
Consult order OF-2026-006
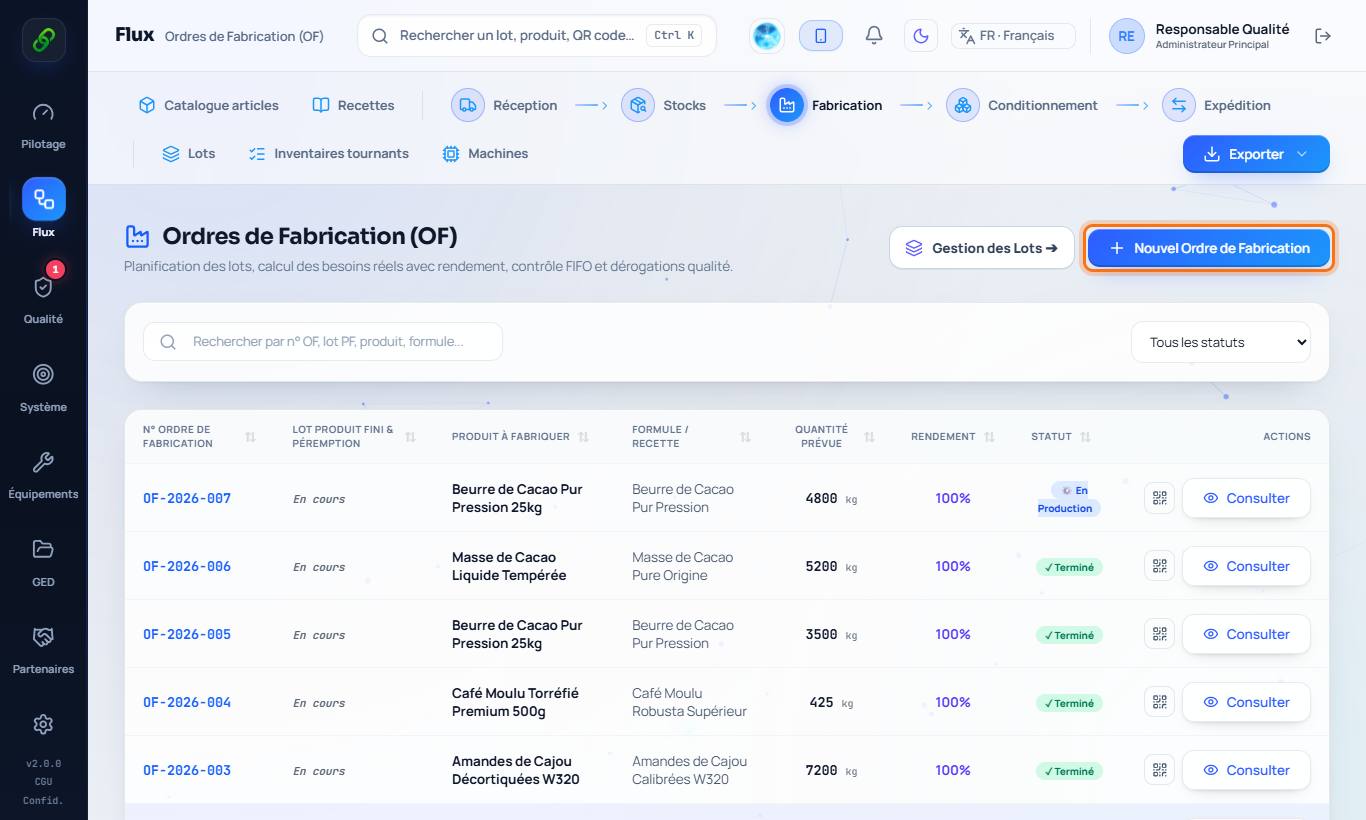(x=1246, y=566)
